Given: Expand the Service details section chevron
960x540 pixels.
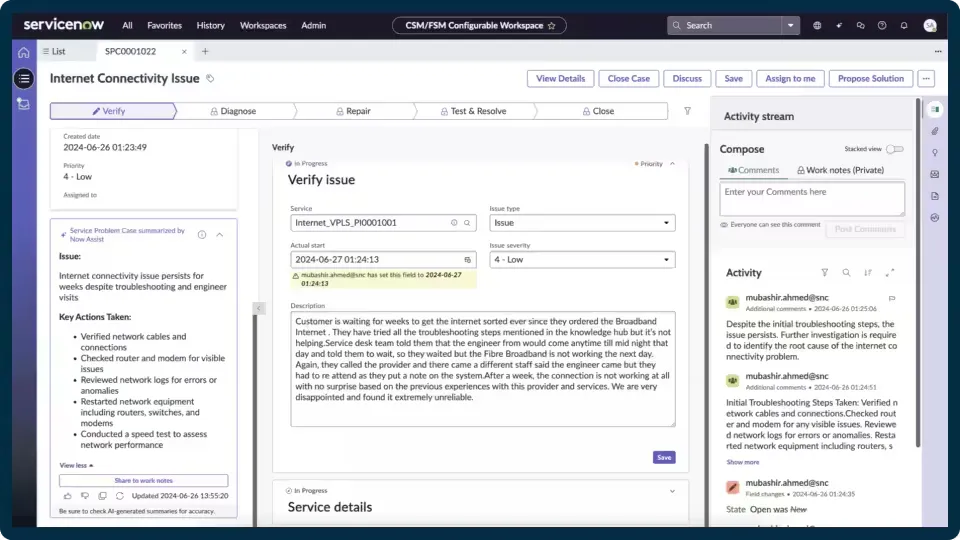Looking at the screenshot, I should [x=672, y=491].
